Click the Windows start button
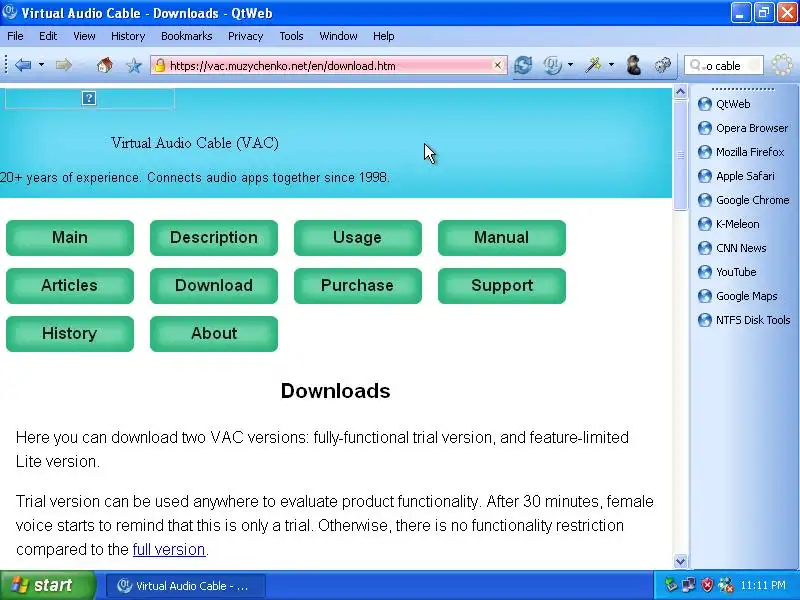This screenshot has height=600, width=800. pyautogui.click(x=48, y=585)
